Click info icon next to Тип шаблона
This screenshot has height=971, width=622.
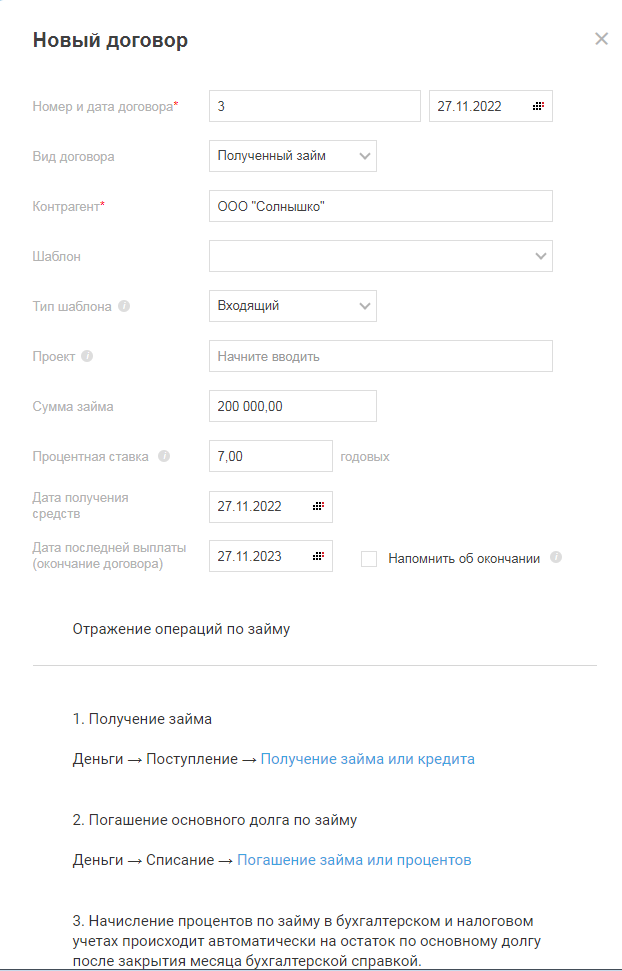pos(124,306)
